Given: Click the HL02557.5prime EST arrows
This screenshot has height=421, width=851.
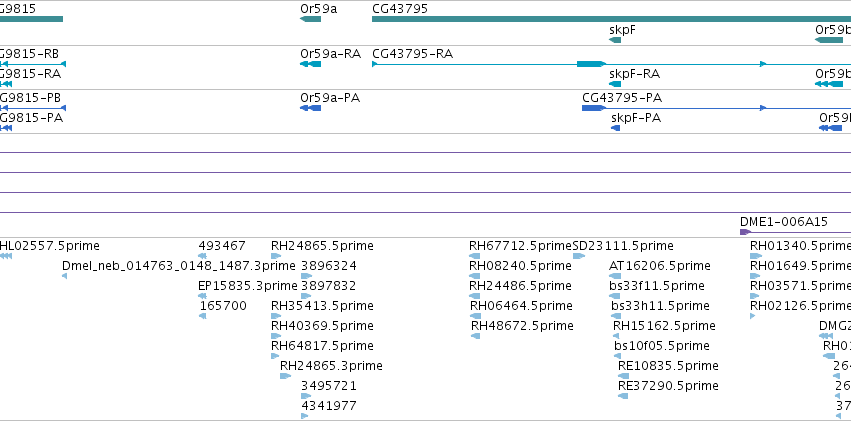Looking at the screenshot, I should click(6, 256).
